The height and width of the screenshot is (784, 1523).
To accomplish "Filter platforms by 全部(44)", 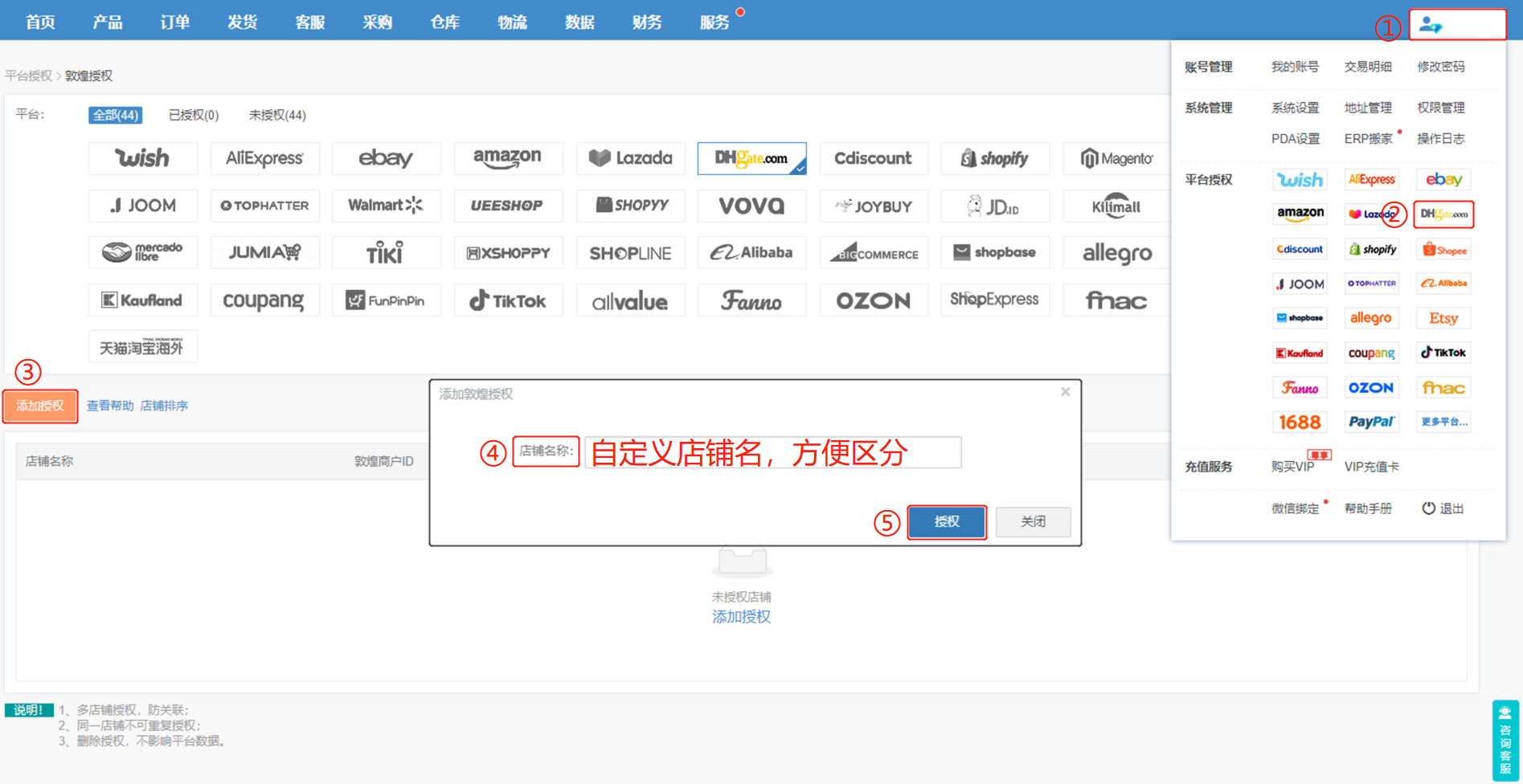I will [116, 115].
